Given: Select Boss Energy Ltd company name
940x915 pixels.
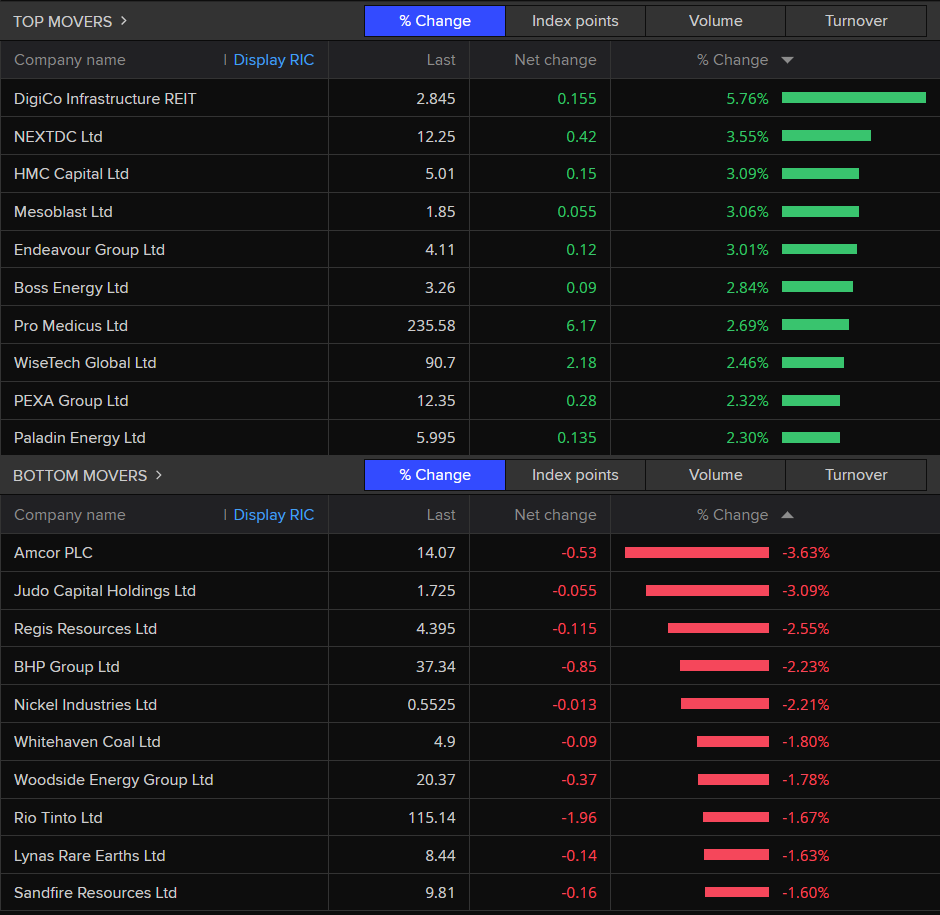Looking at the screenshot, I should pyautogui.click(x=71, y=288).
